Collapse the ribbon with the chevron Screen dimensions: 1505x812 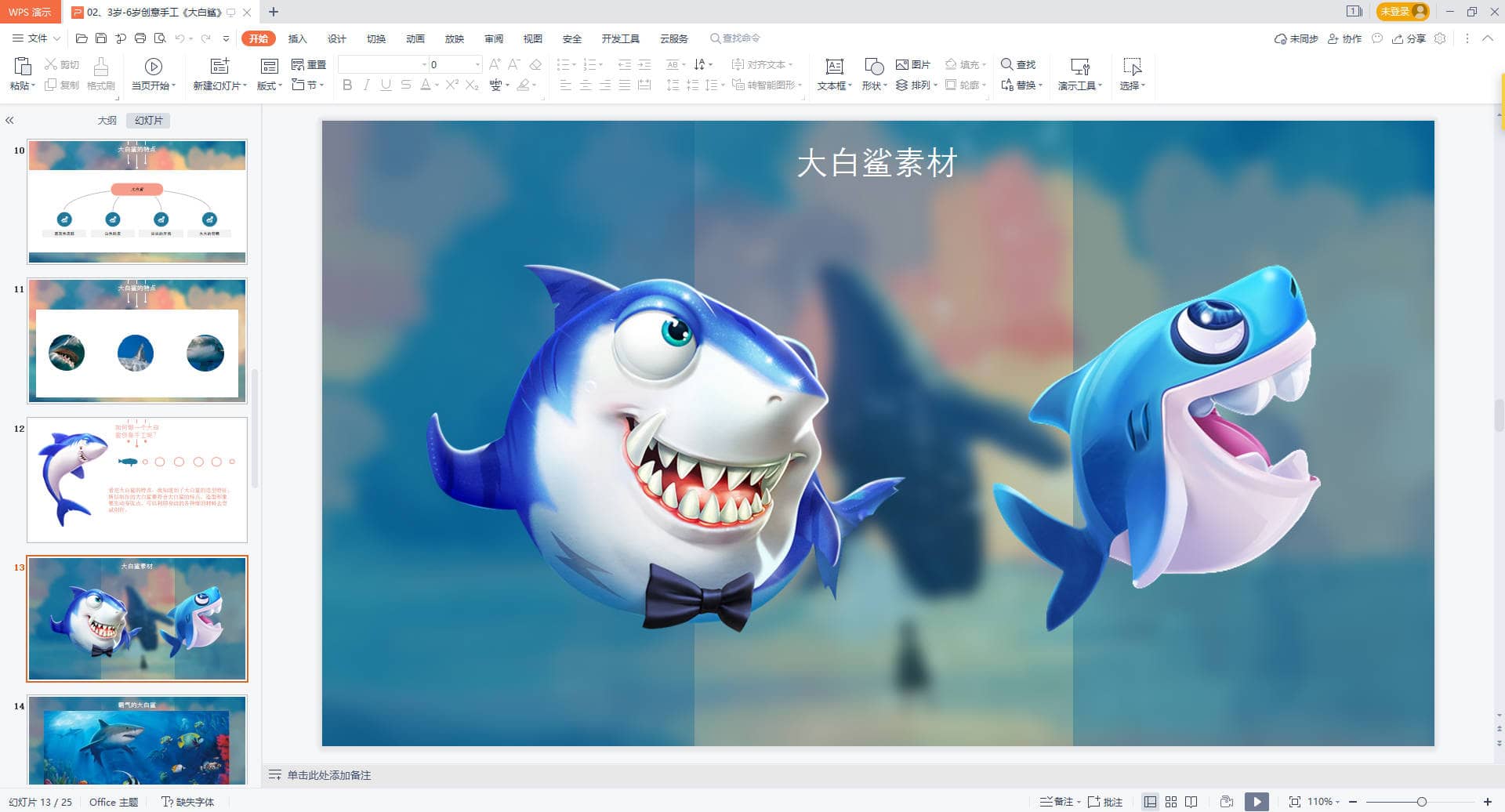click(x=1488, y=38)
